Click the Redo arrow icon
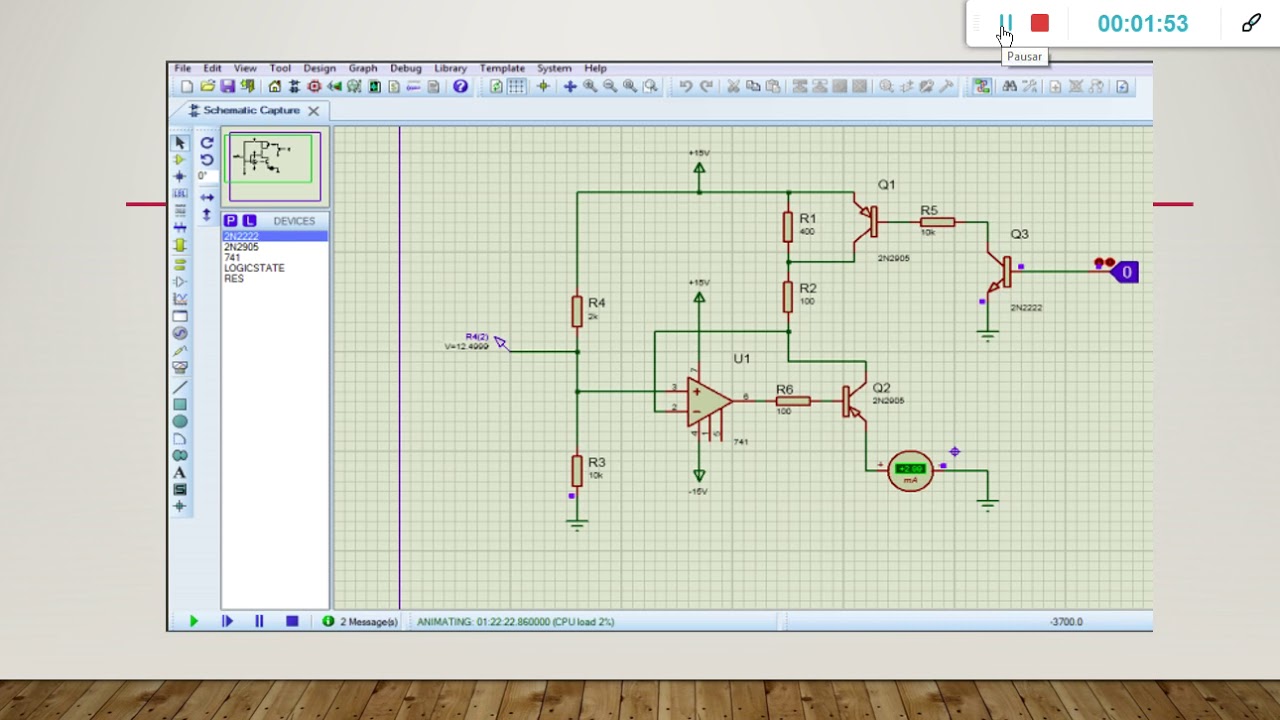Image resolution: width=1280 pixels, height=720 pixels. [x=705, y=87]
